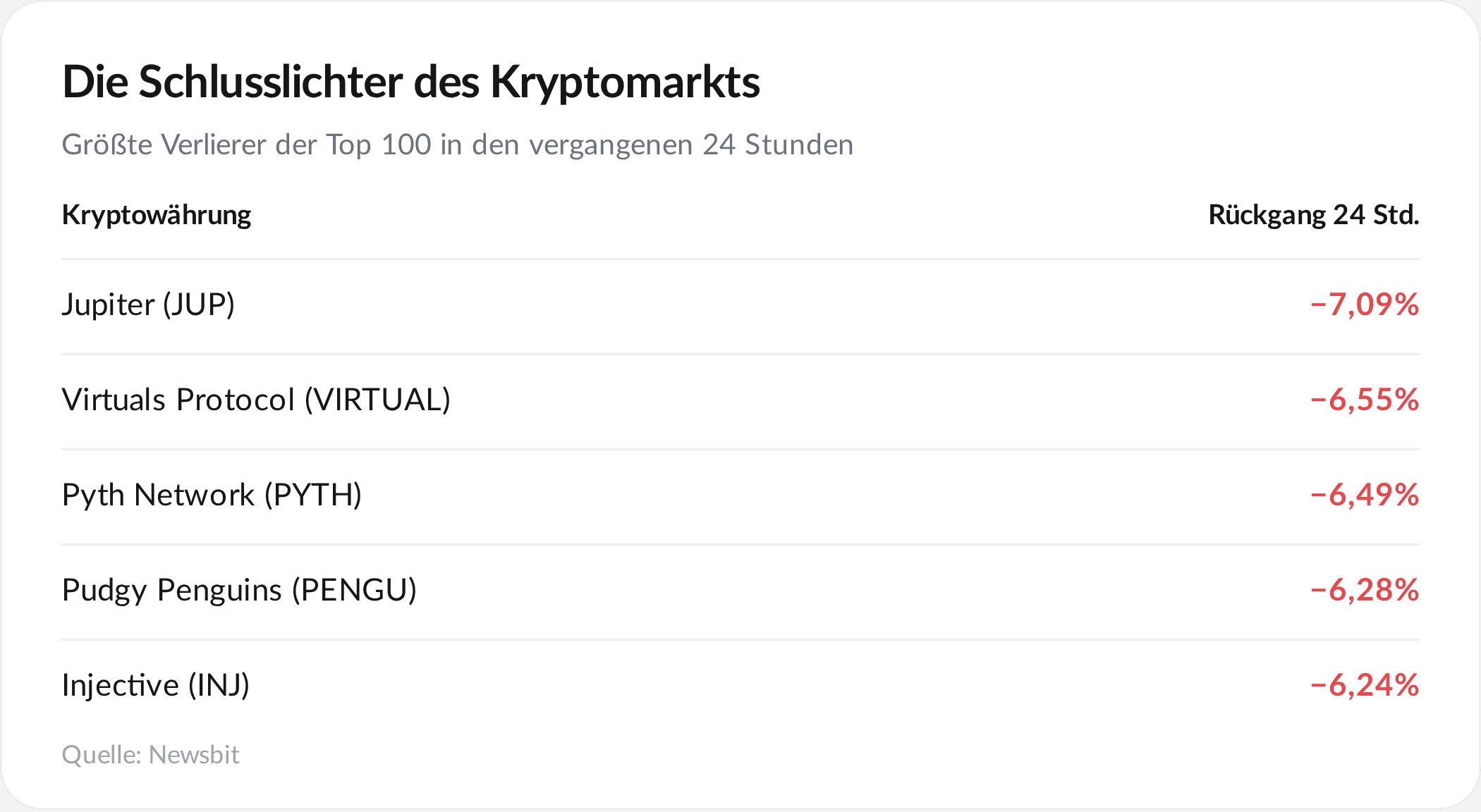This screenshot has height=812, width=1481.
Task: Click the Rückgang 24 Std. column header
Action: click(1314, 215)
